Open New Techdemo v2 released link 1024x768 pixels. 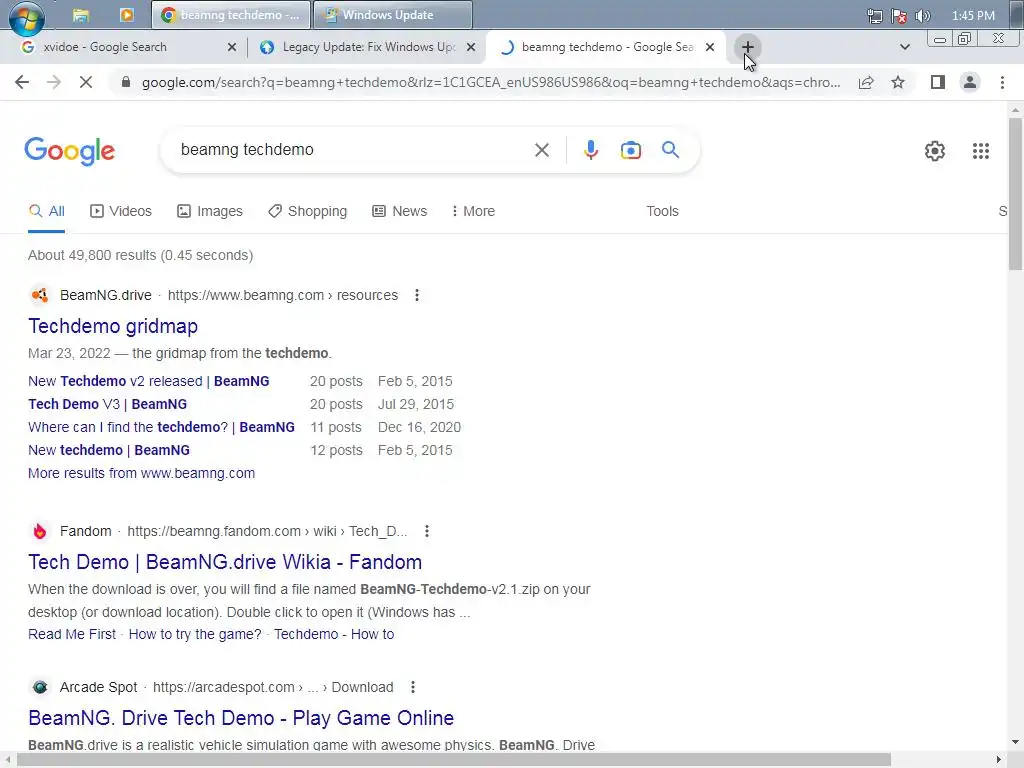pos(148,381)
